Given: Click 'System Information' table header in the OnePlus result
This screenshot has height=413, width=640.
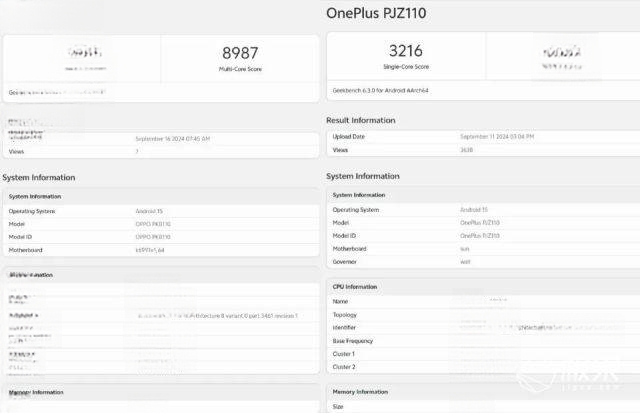Looking at the screenshot, I should 359,195.
